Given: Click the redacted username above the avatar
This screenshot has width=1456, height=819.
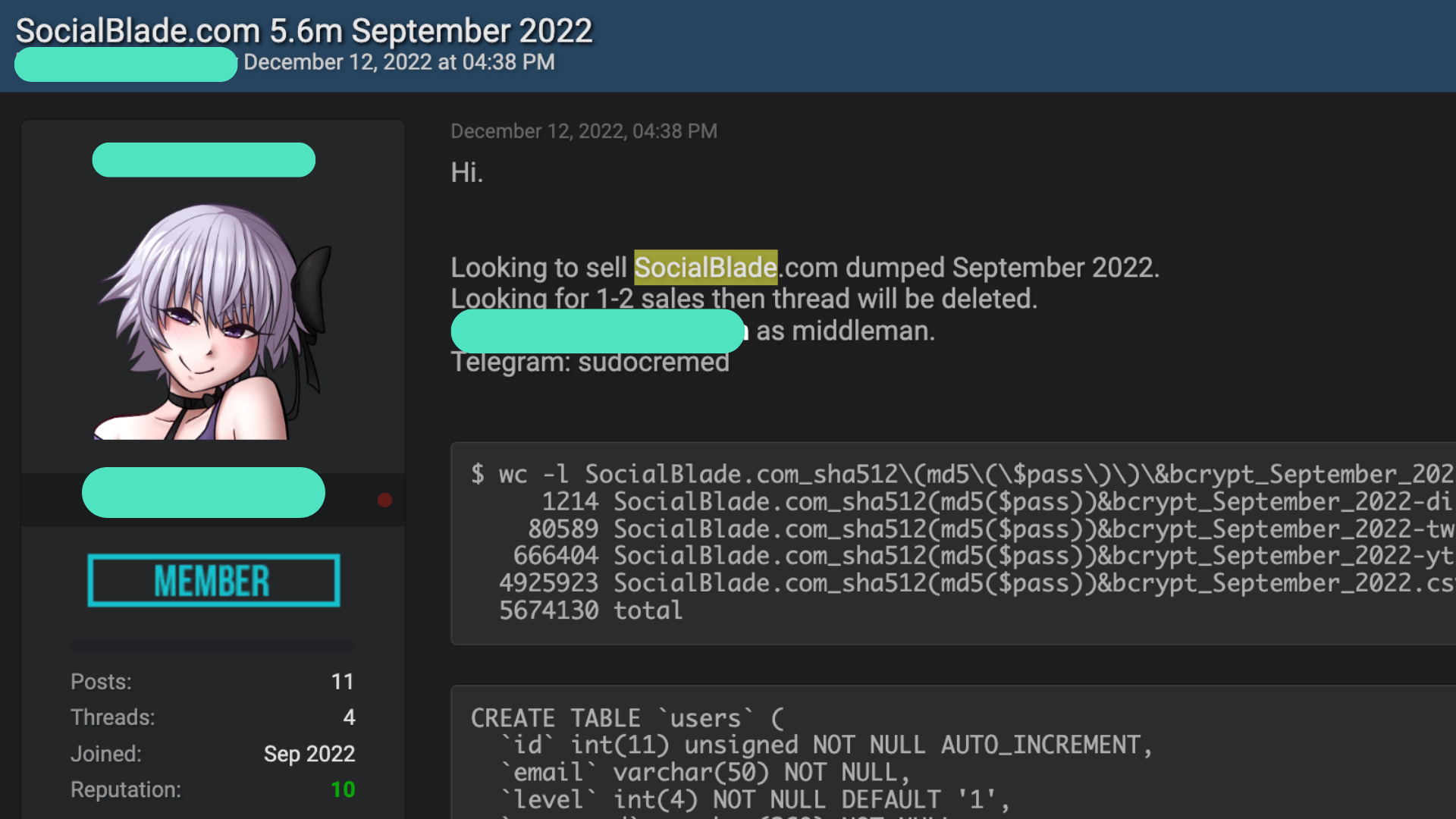Looking at the screenshot, I should (203, 160).
